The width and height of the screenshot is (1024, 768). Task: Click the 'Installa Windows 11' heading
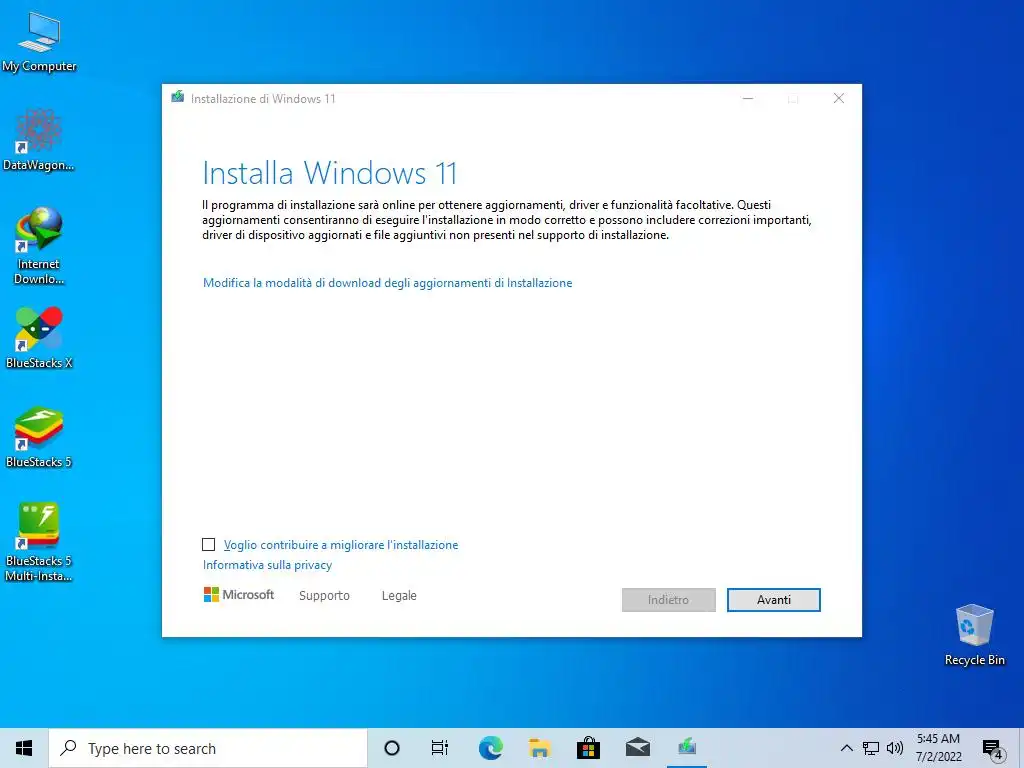(x=330, y=173)
